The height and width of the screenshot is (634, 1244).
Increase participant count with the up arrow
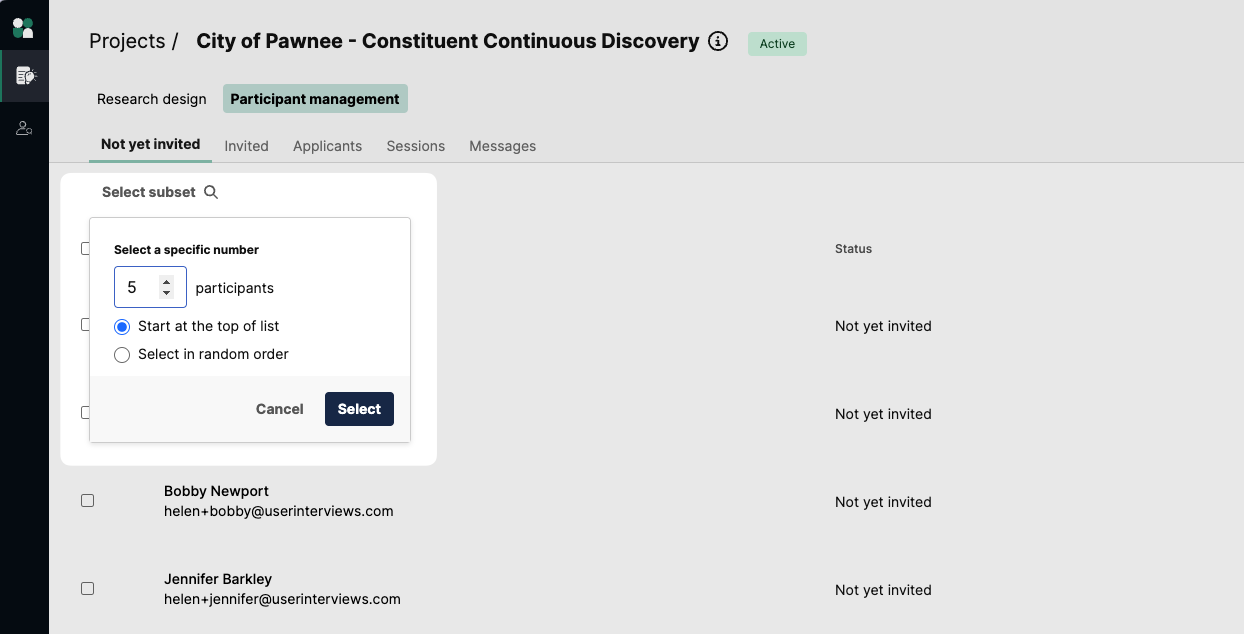[x=167, y=281]
